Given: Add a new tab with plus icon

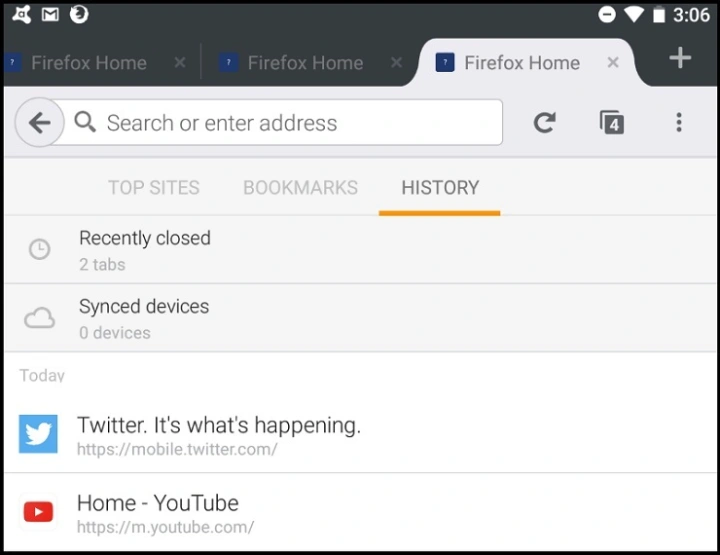Looking at the screenshot, I should (680, 59).
